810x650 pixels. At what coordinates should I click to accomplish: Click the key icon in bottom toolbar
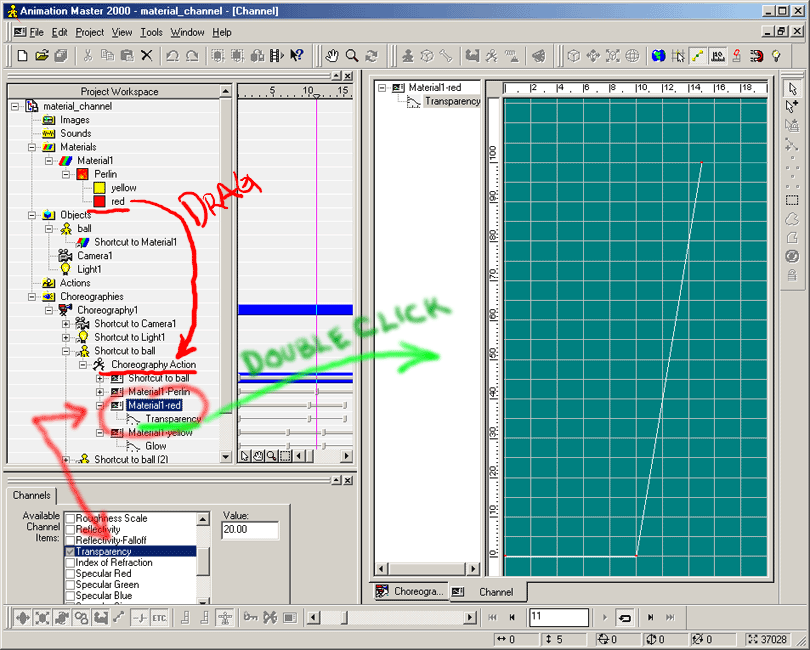[250, 618]
